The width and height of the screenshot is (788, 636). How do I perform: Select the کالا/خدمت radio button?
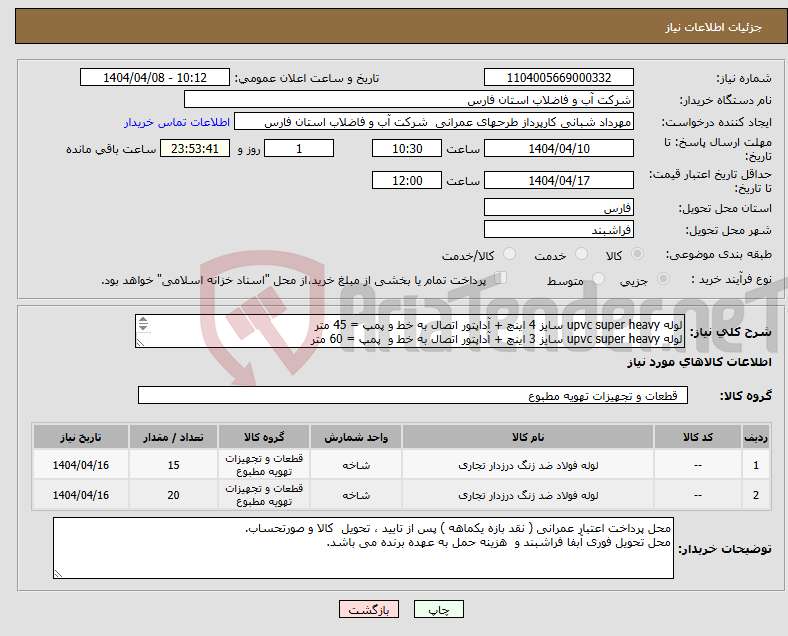click(510, 254)
